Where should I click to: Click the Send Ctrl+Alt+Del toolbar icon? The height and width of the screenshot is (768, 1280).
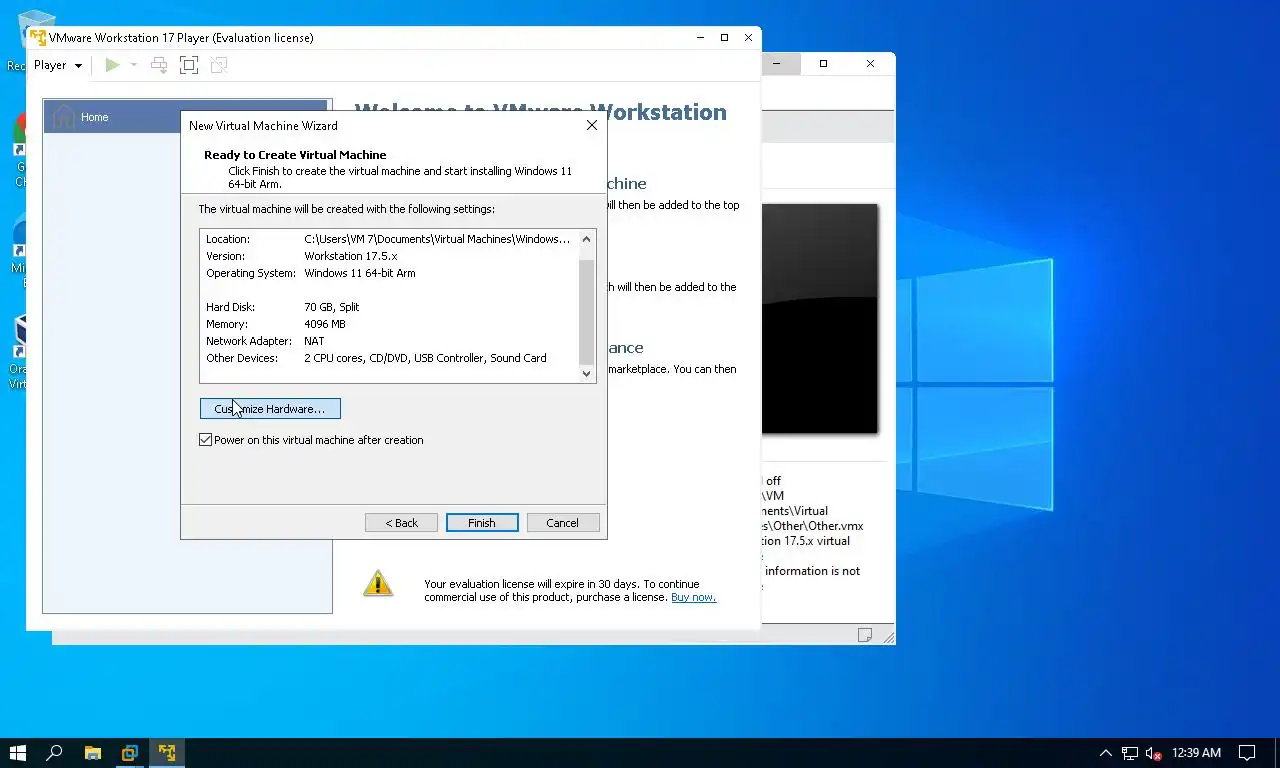158,65
